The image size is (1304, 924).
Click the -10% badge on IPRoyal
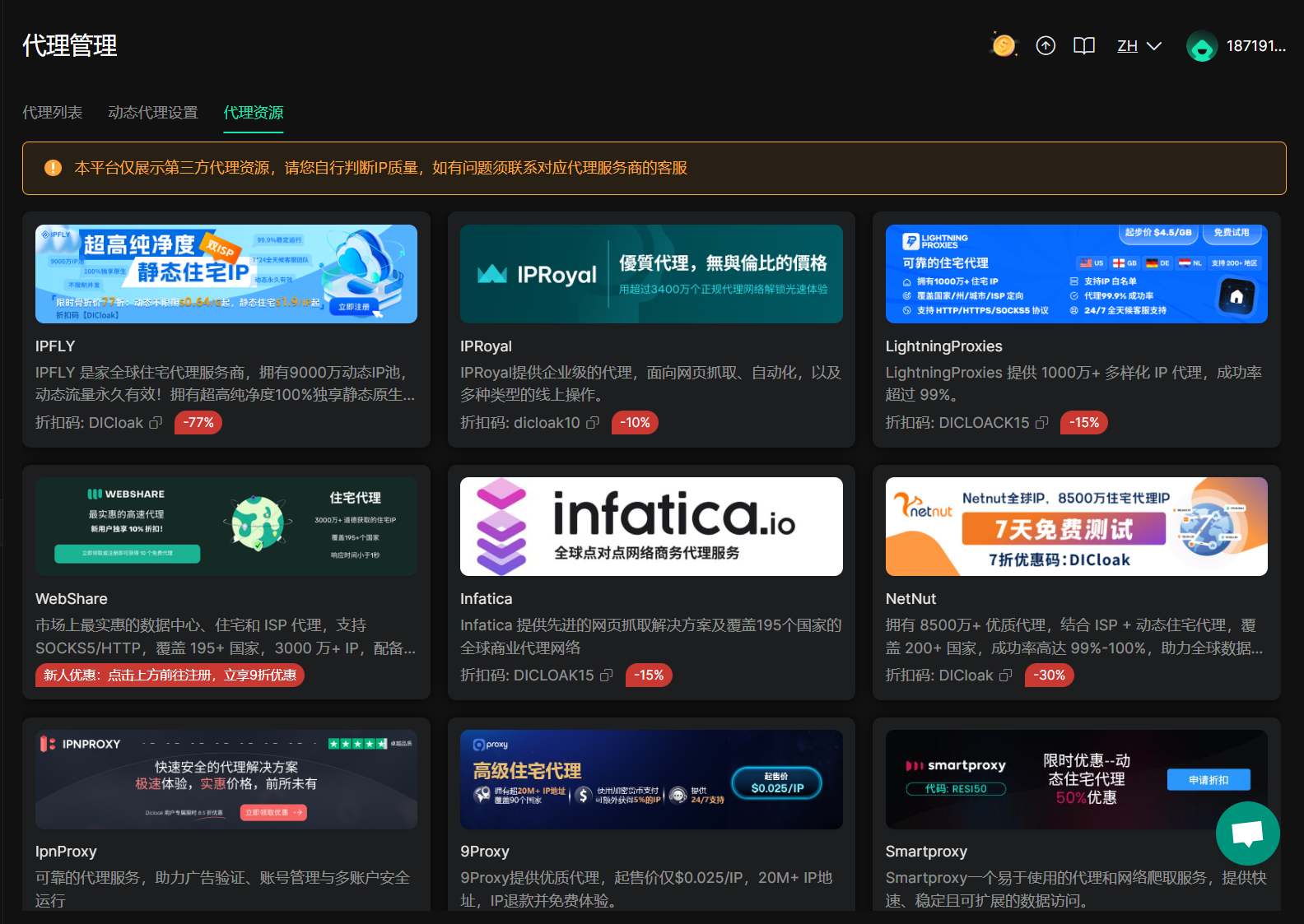click(635, 423)
